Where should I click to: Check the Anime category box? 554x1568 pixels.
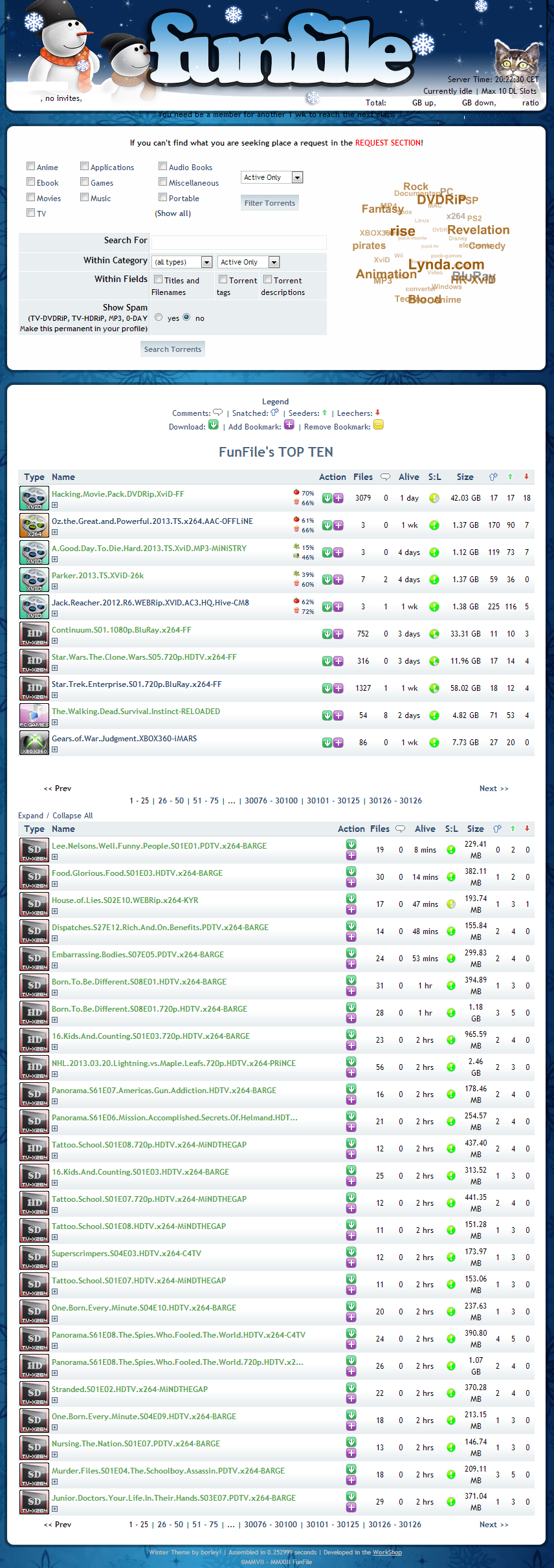(x=30, y=166)
